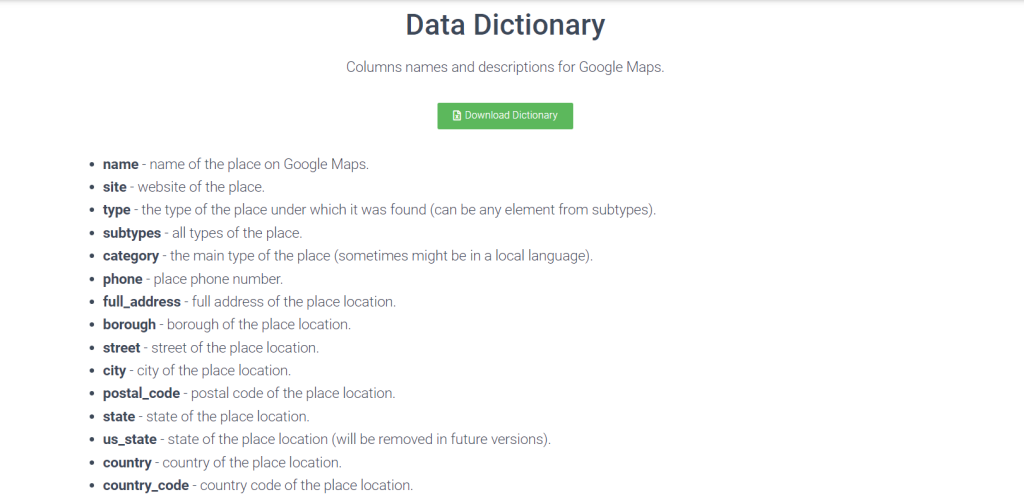Click the country_code column term

146,485
